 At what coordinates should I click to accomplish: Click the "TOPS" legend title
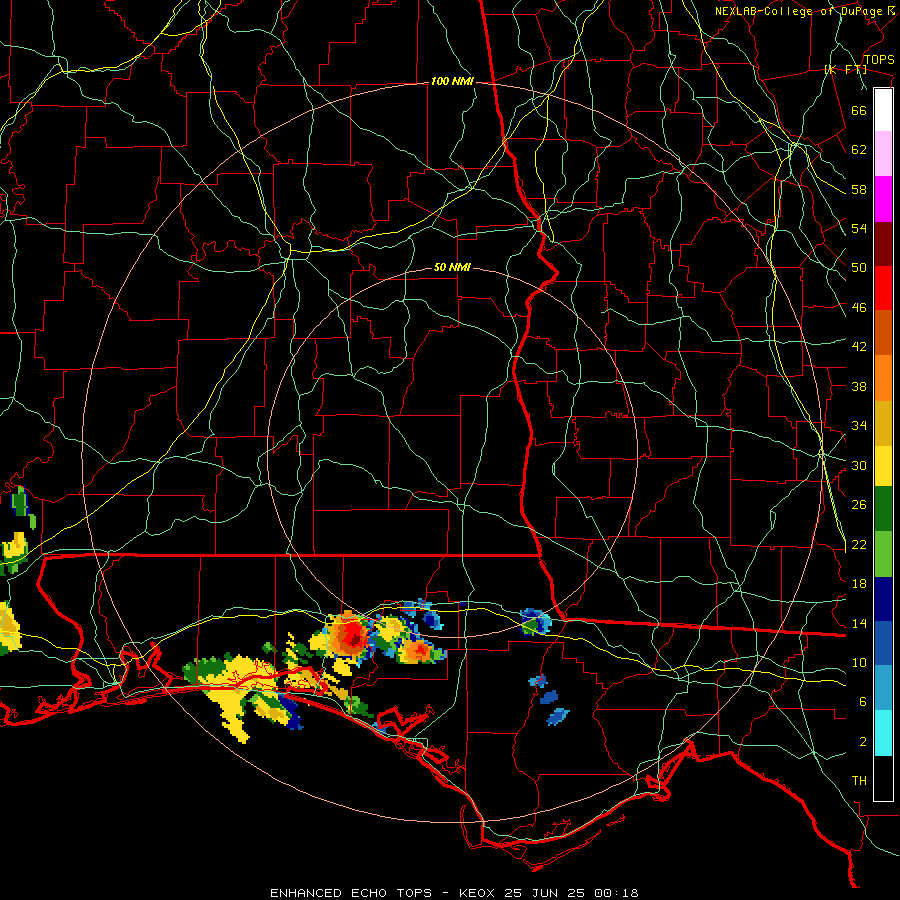click(879, 60)
